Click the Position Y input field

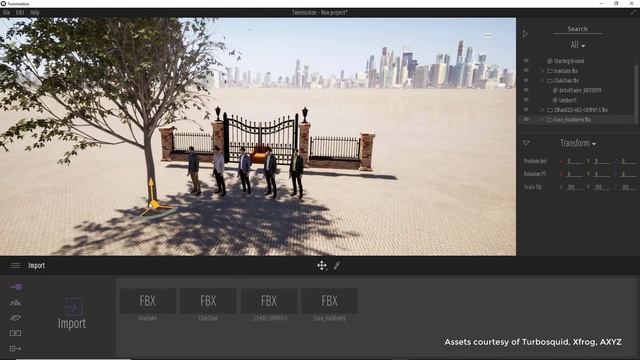point(602,161)
